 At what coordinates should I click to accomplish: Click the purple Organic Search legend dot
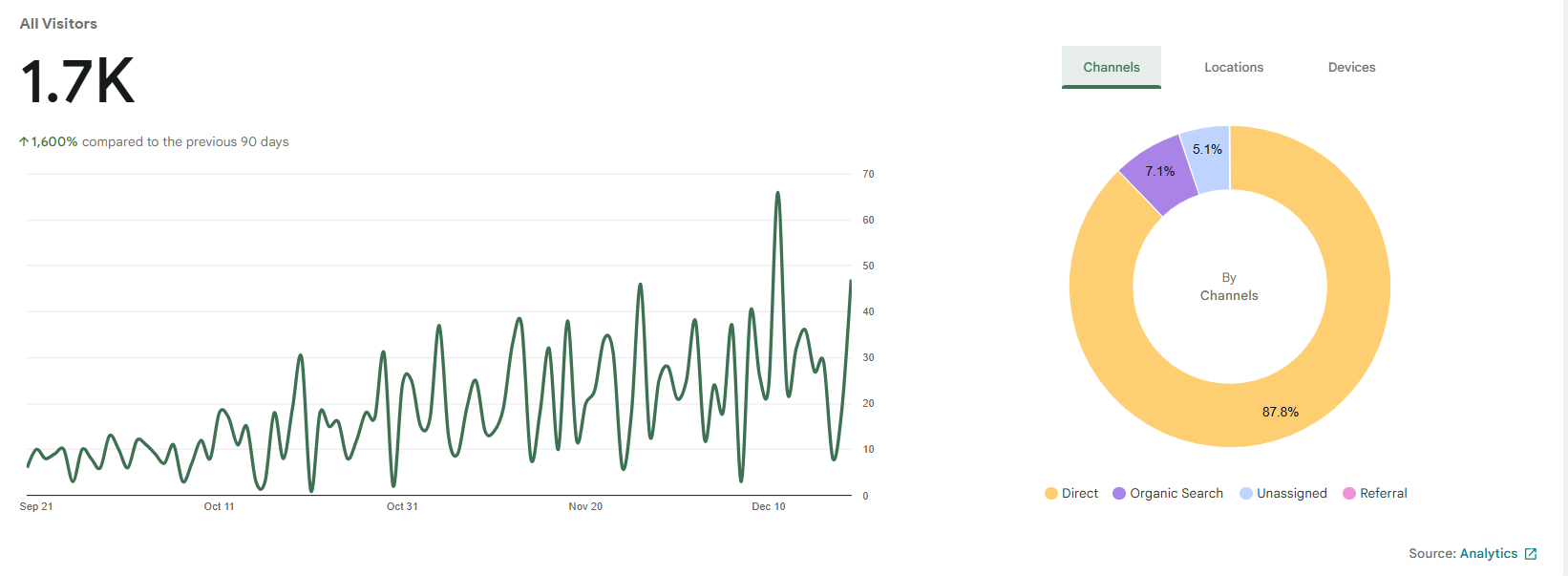coord(1119,493)
